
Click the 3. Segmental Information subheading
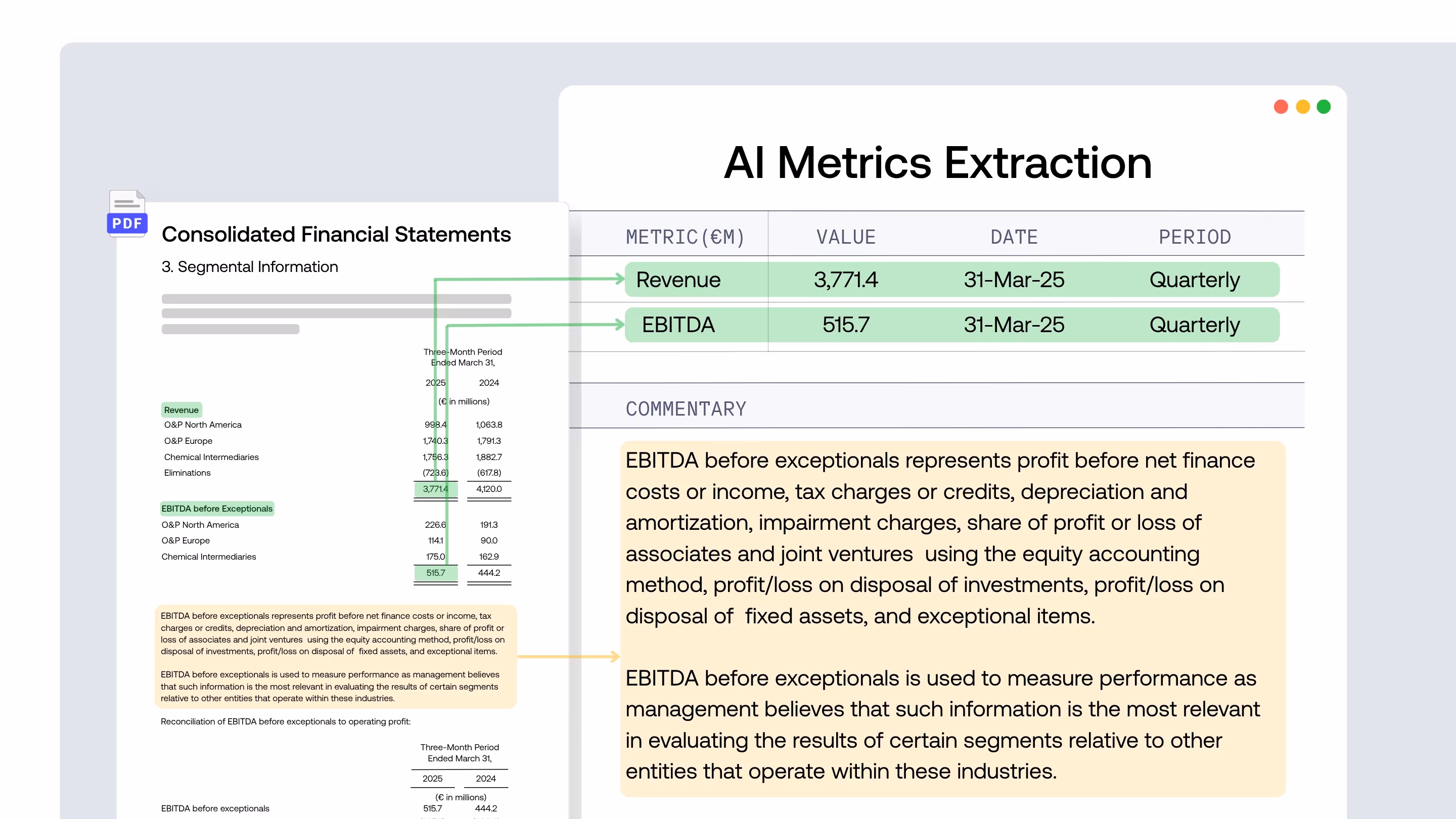[x=250, y=267]
